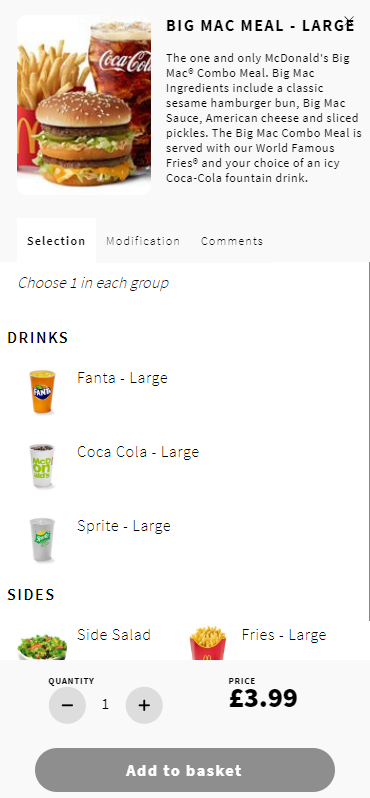Choose Side Salad as the side
The width and height of the screenshot is (370, 798).
coord(114,635)
